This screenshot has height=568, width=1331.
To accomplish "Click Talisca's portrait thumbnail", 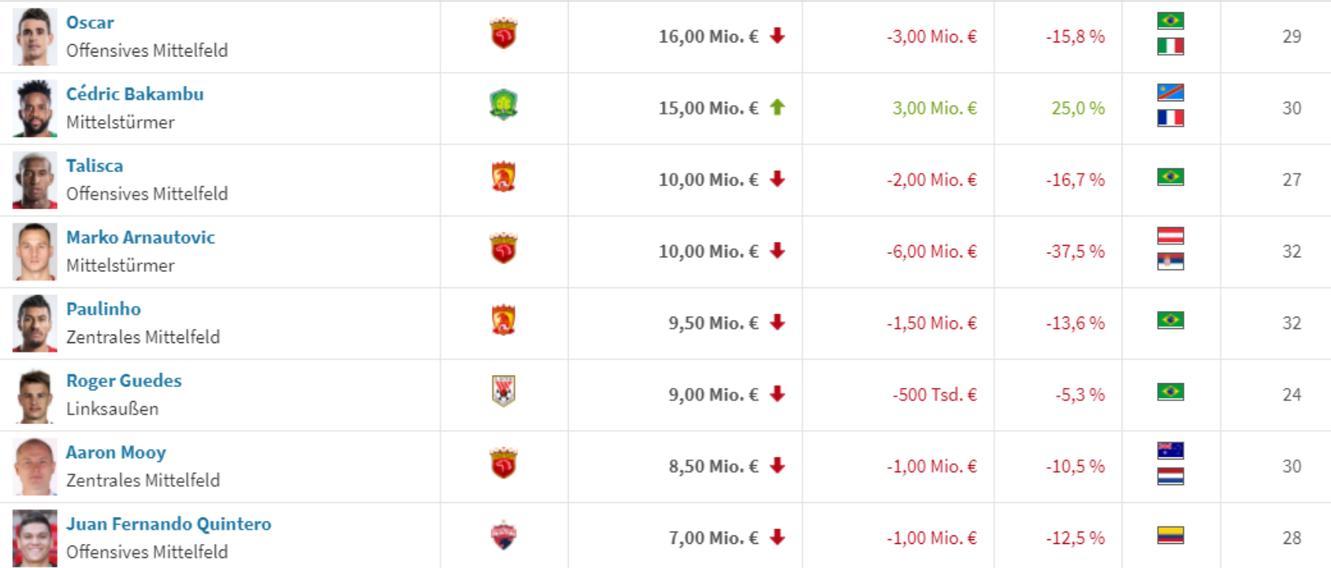I will 35,180.
